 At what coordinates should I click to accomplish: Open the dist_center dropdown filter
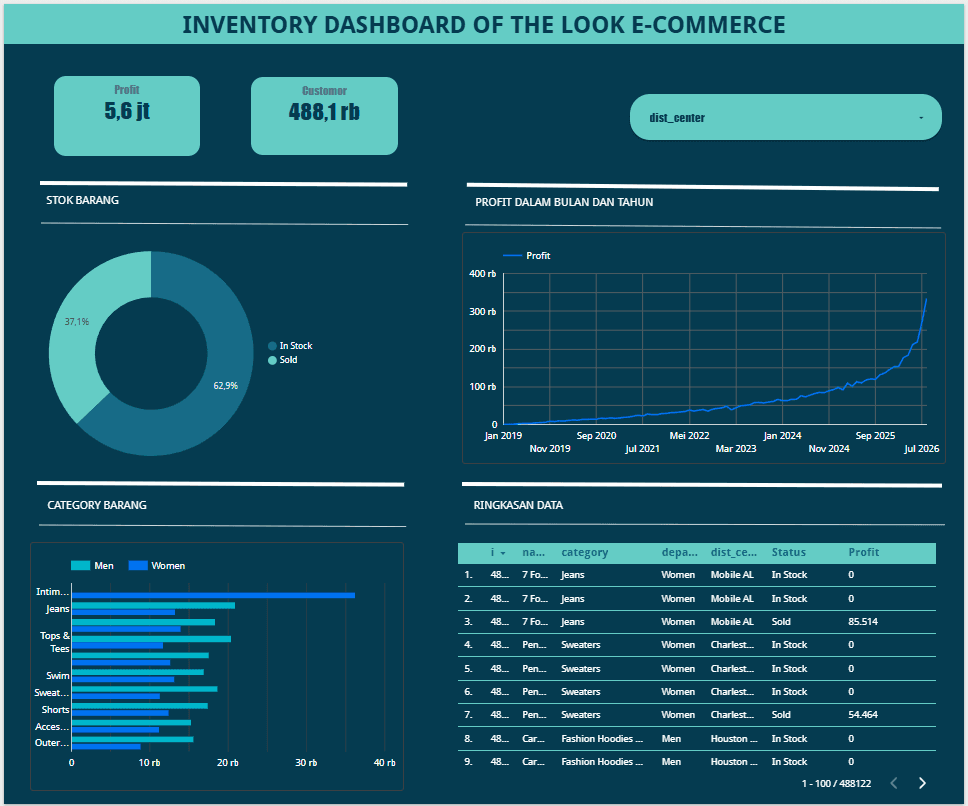click(x=785, y=117)
